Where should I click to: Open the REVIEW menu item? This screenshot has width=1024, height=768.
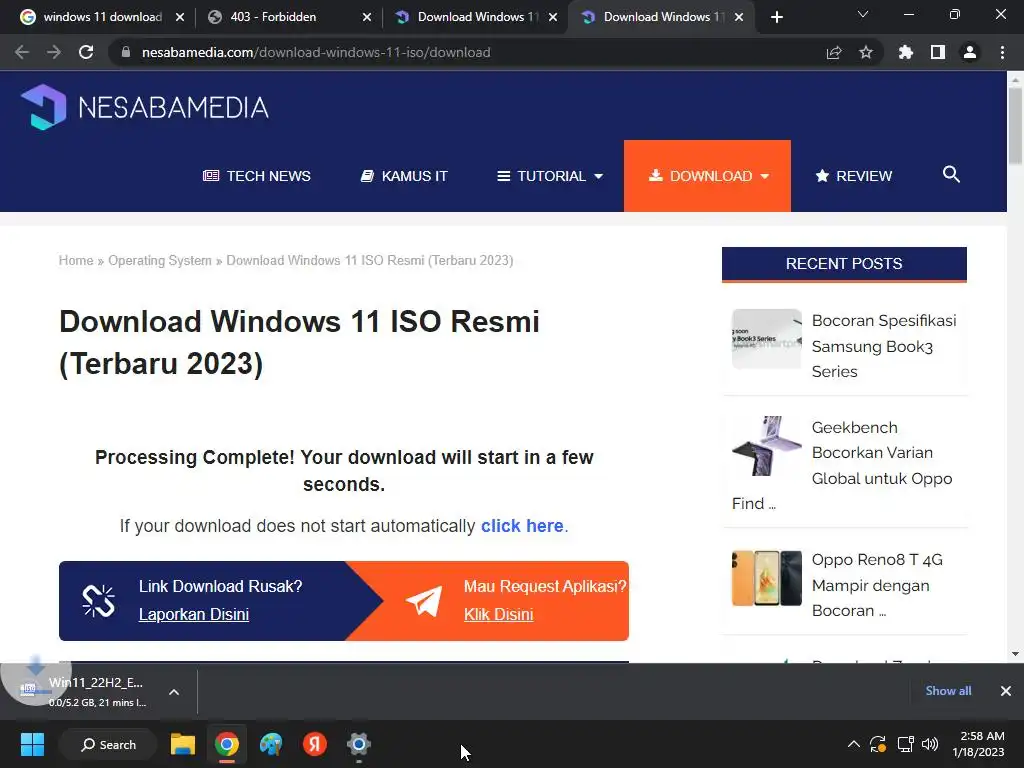(854, 176)
